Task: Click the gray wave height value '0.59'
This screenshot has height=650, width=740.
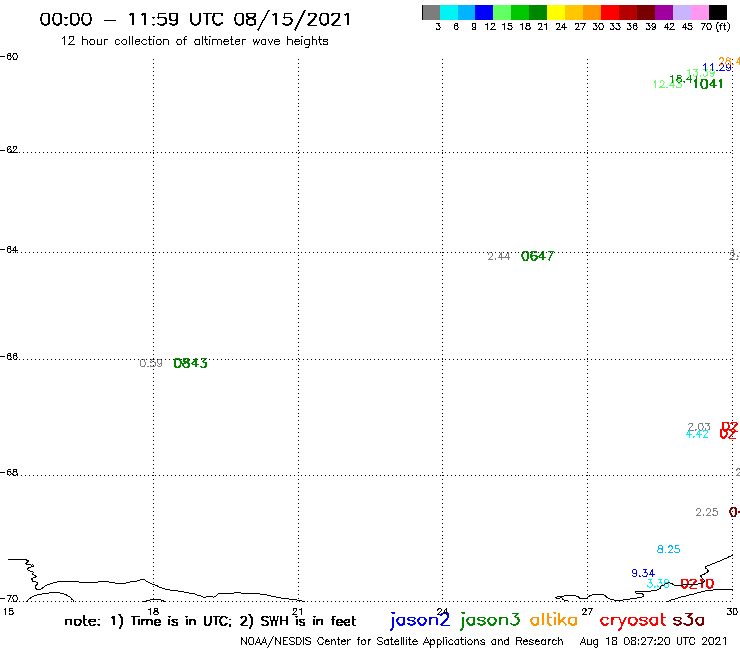Action: point(151,363)
